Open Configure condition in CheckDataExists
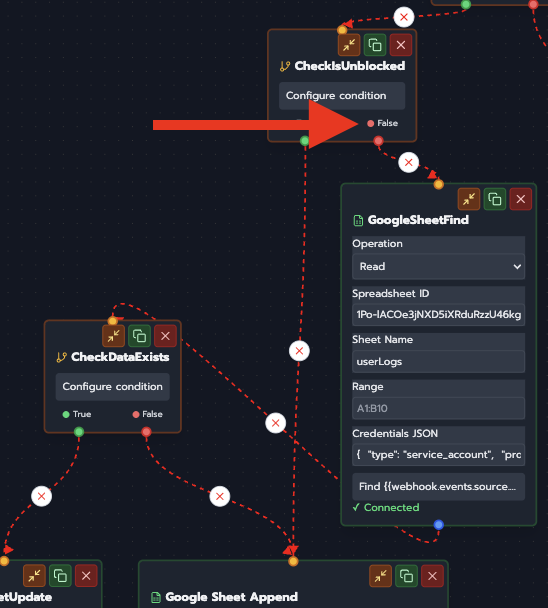The width and height of the screenshot is (548, 608). (x=112, y=387)
